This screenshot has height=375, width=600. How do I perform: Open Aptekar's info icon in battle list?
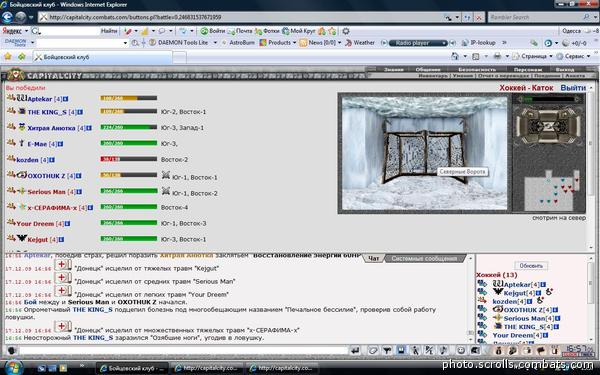pyautogui.click(x=65, y=99)
